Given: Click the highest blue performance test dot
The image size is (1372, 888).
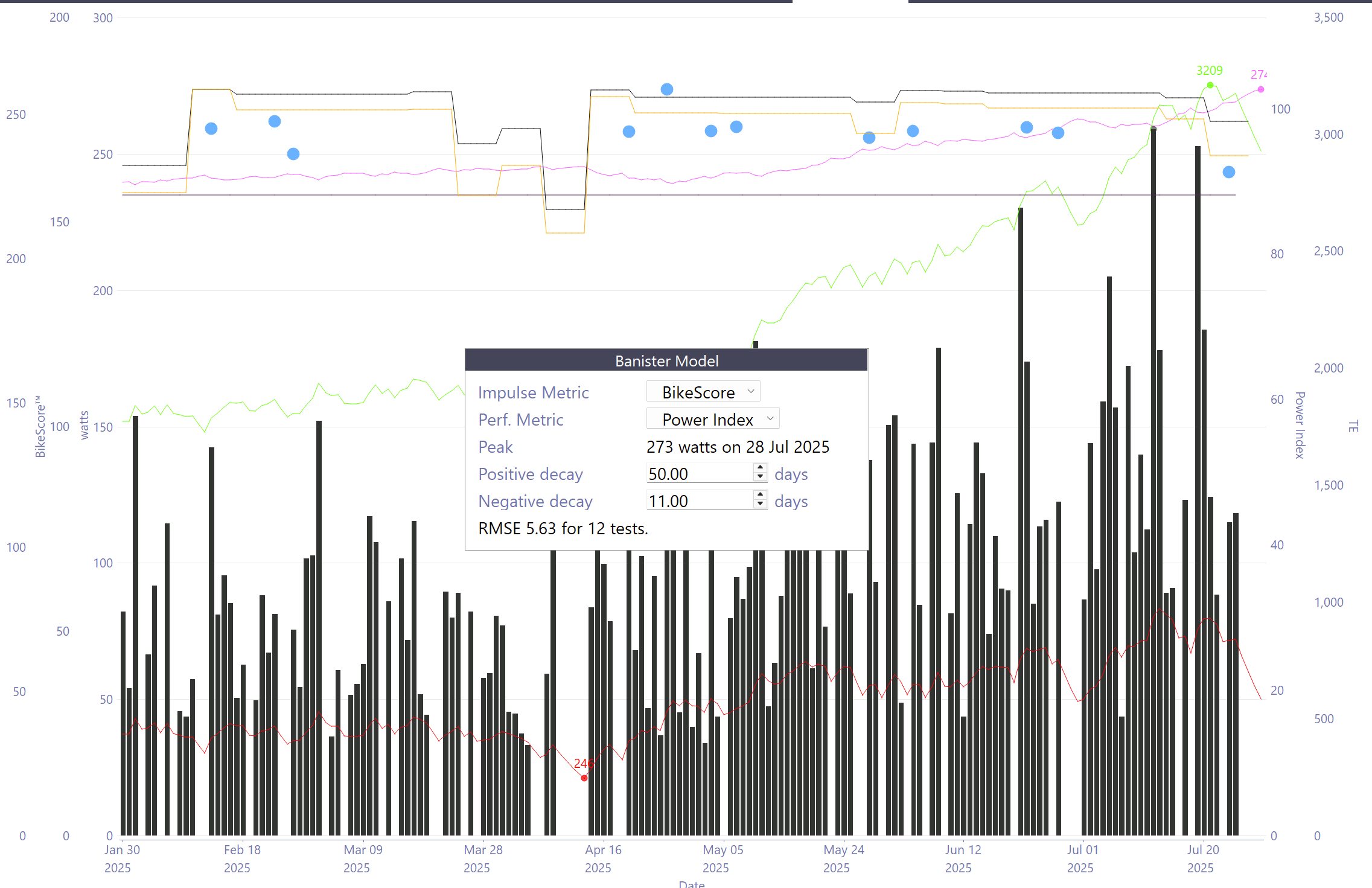Looking at the screenshot, I should (666, 89).
